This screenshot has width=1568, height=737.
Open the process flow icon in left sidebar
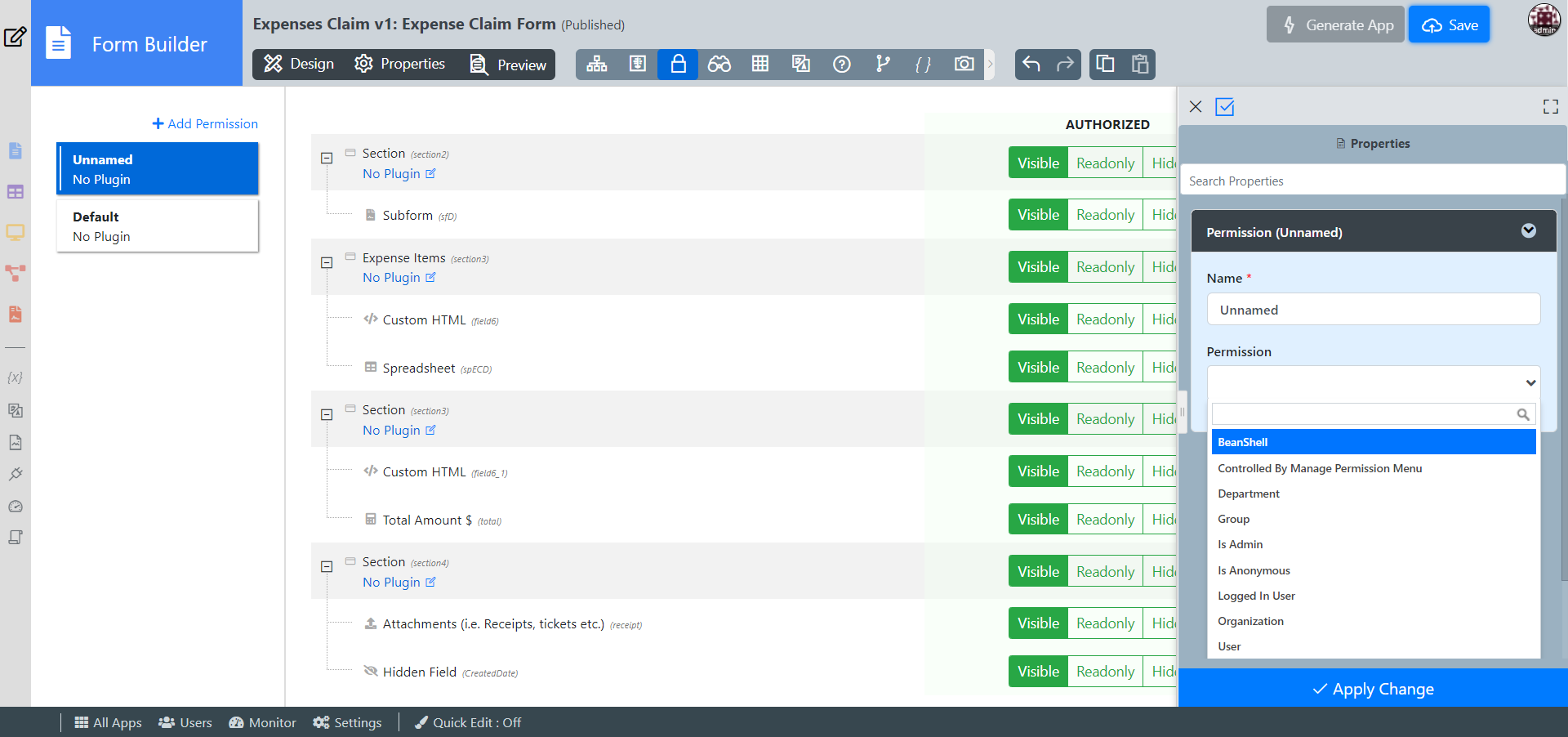[x=16, y=274]
